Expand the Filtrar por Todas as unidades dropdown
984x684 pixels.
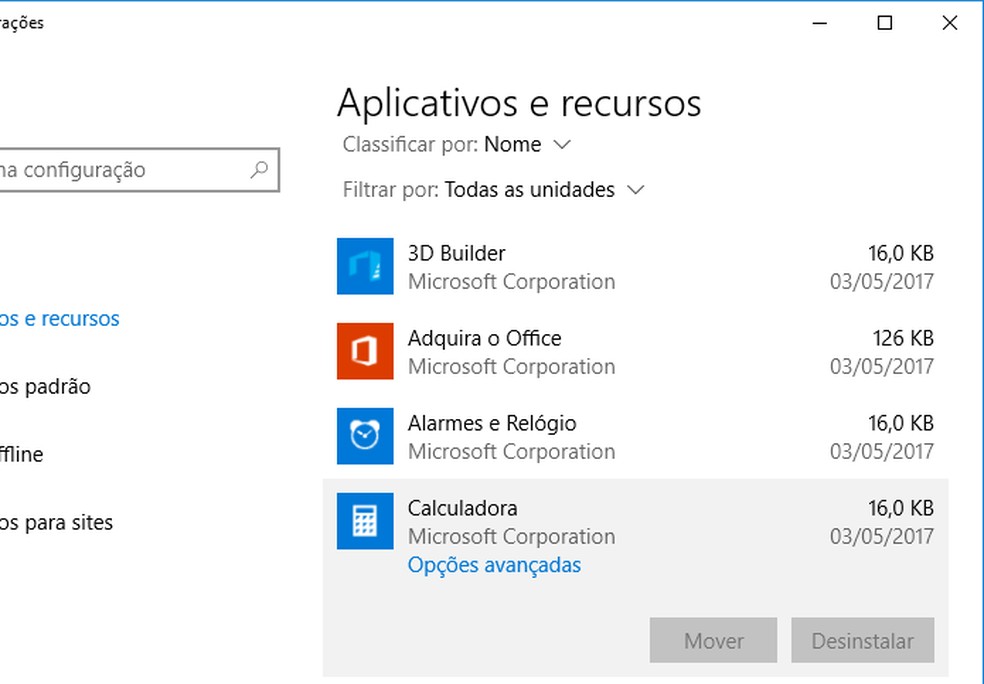click(544, 189)
